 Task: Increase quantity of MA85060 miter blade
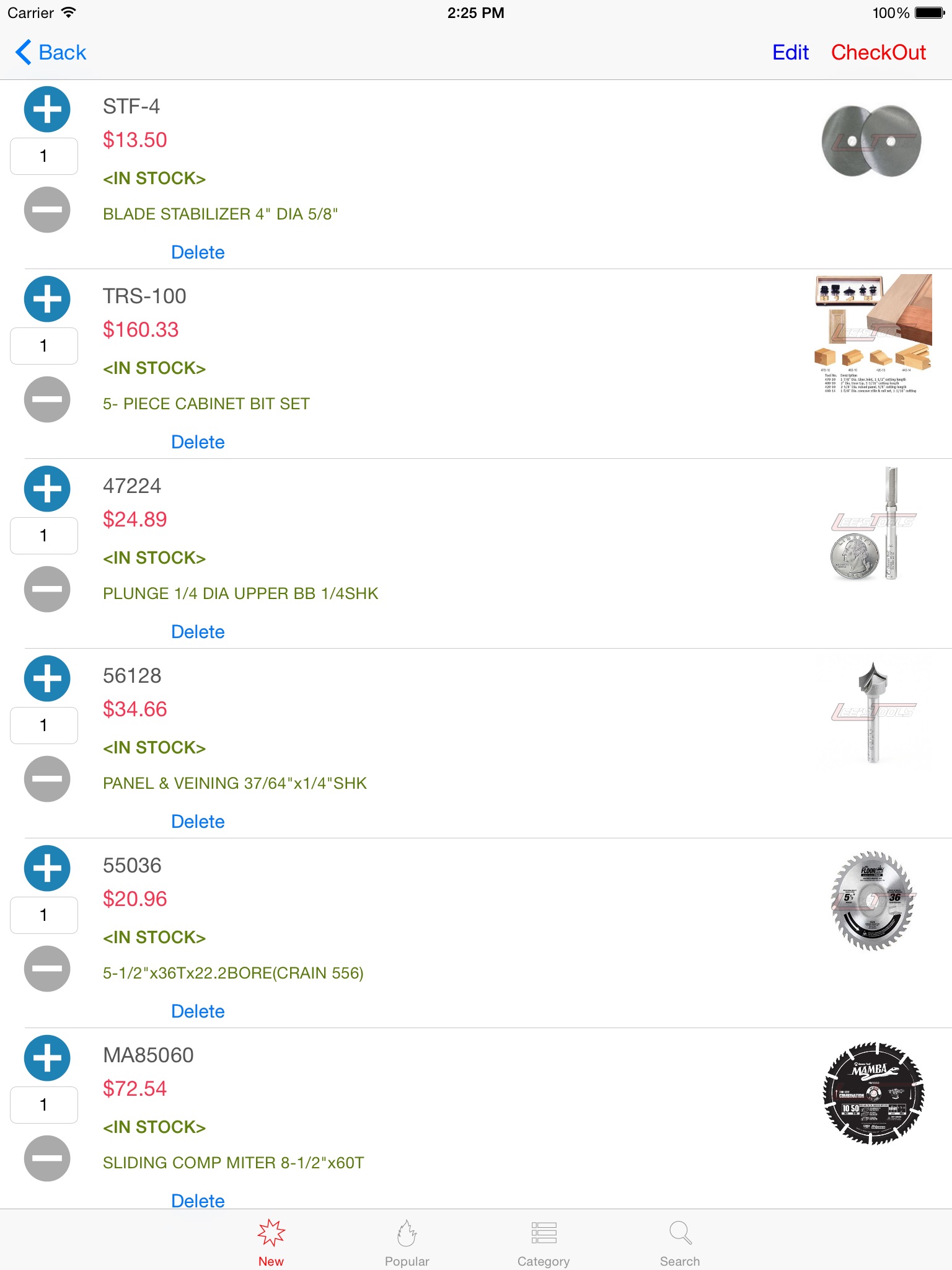(x=47, y=1059)
